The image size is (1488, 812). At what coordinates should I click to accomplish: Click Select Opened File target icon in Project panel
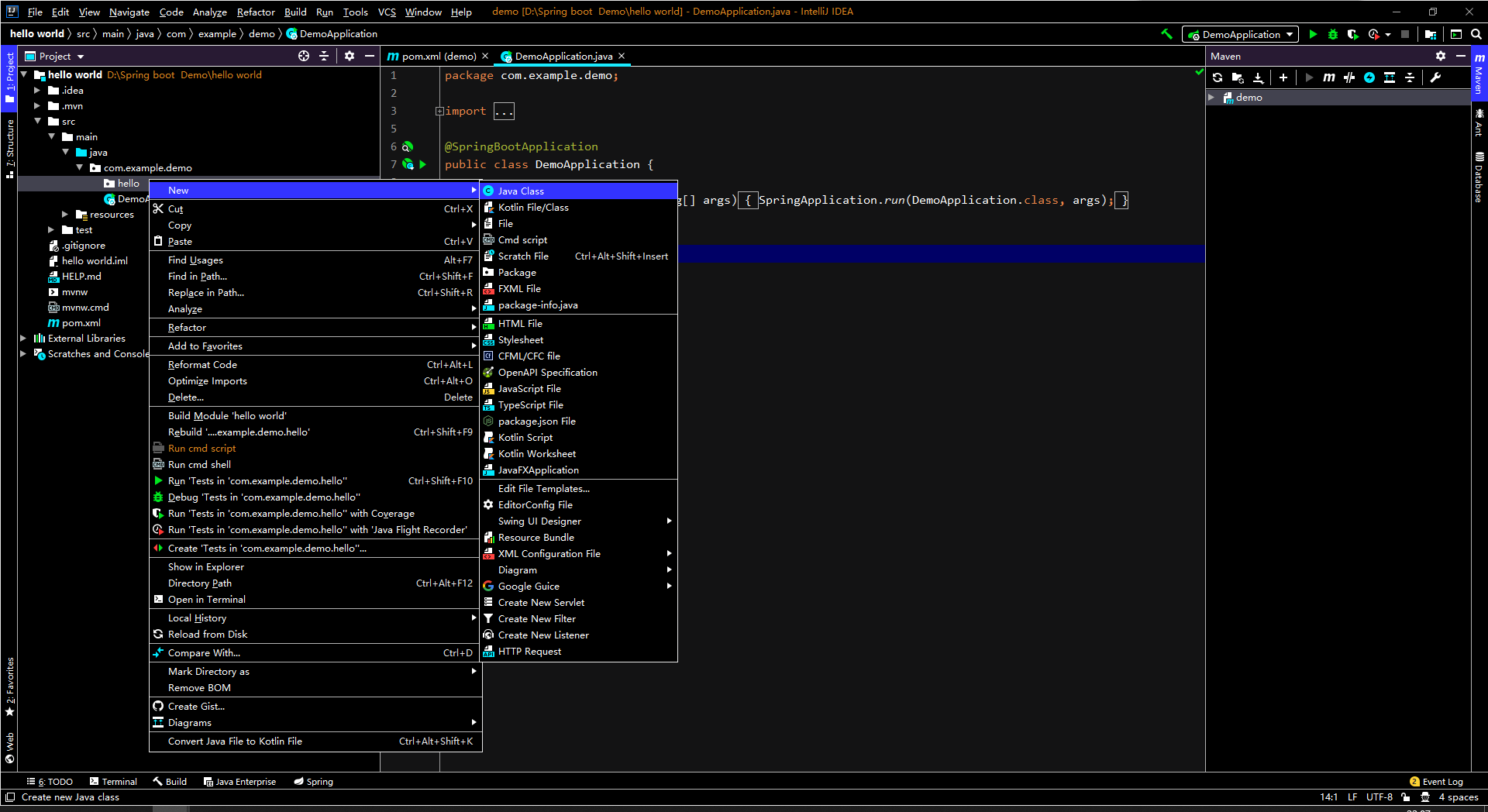[x=304, y=56]
